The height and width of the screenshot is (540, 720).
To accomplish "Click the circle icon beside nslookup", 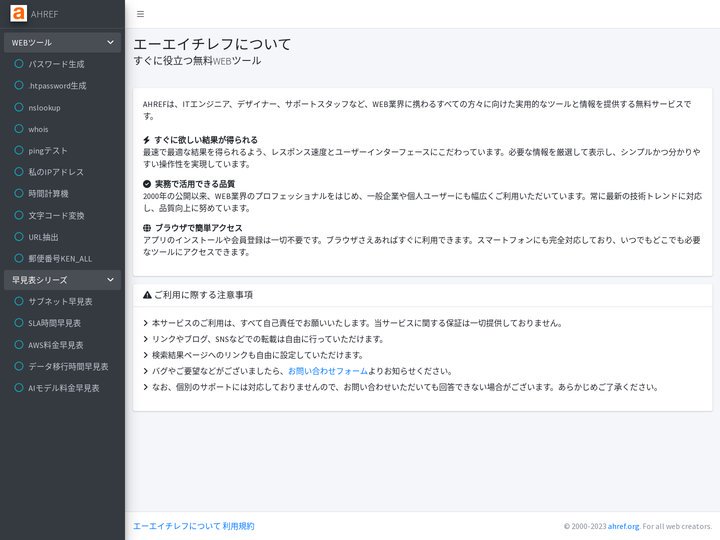I will (x=19, y=107).
